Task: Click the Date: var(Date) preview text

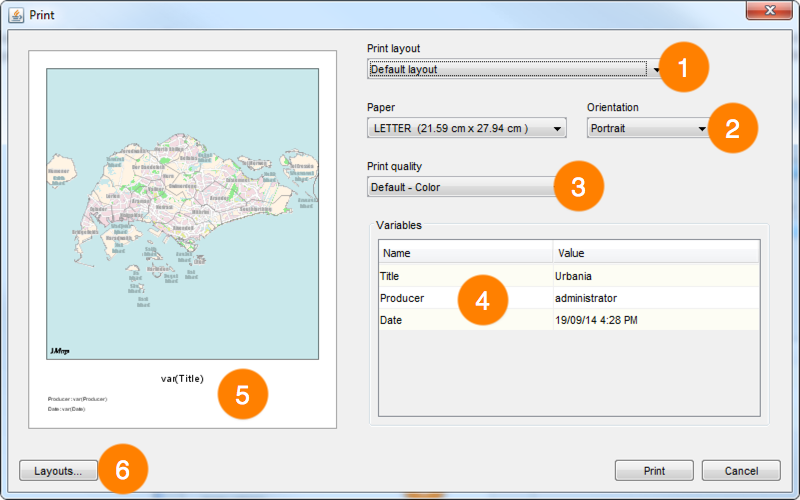Action: [66, 409]
